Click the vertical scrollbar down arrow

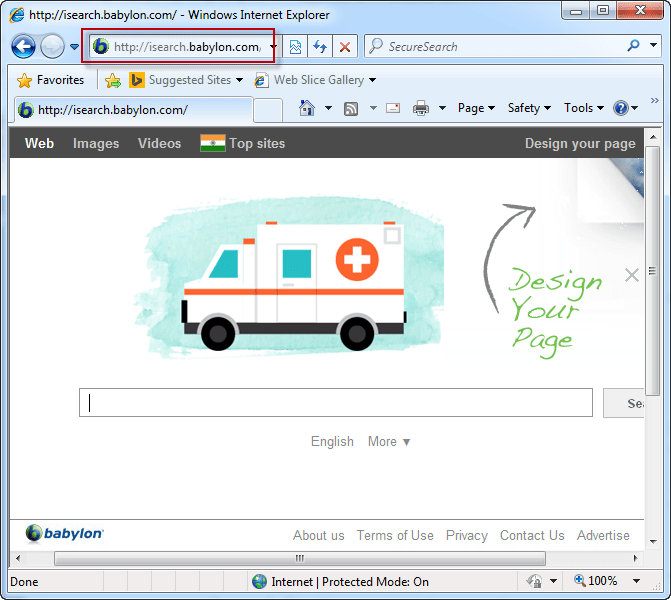click(653, 542)
